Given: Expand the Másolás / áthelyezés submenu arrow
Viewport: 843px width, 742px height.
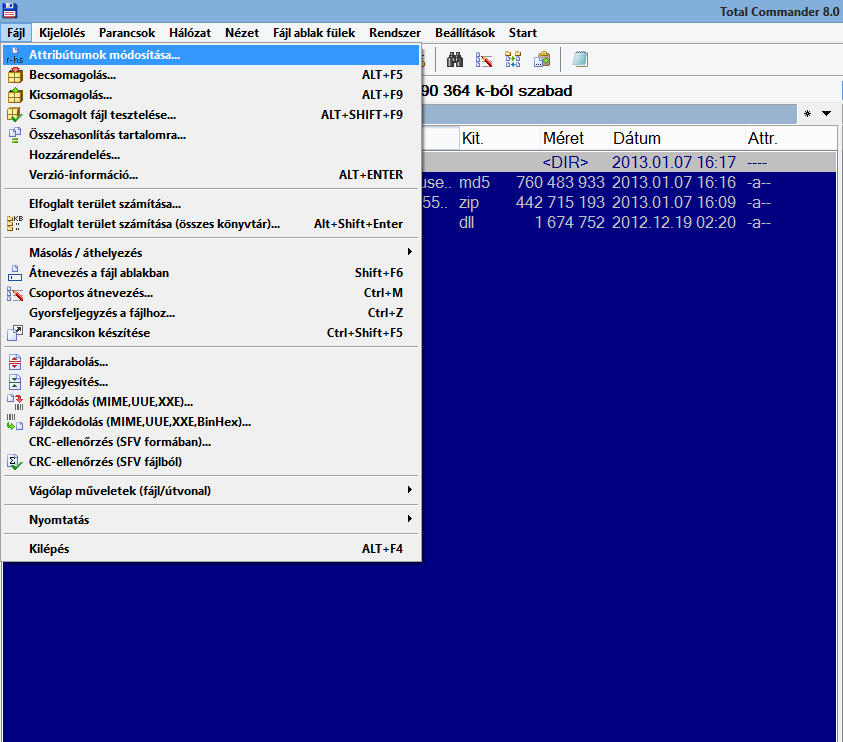Looking at the screenshot, I should [x=410, y=252].
